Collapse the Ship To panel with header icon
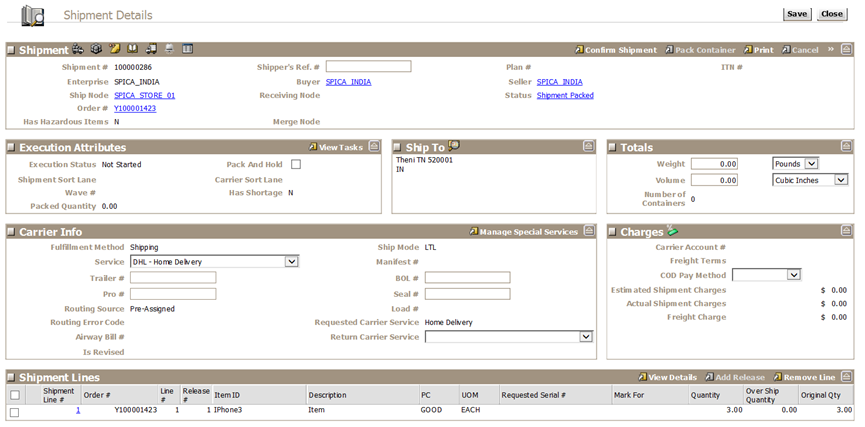This screenshot has width=865, height=427. [x=589, y=147]
